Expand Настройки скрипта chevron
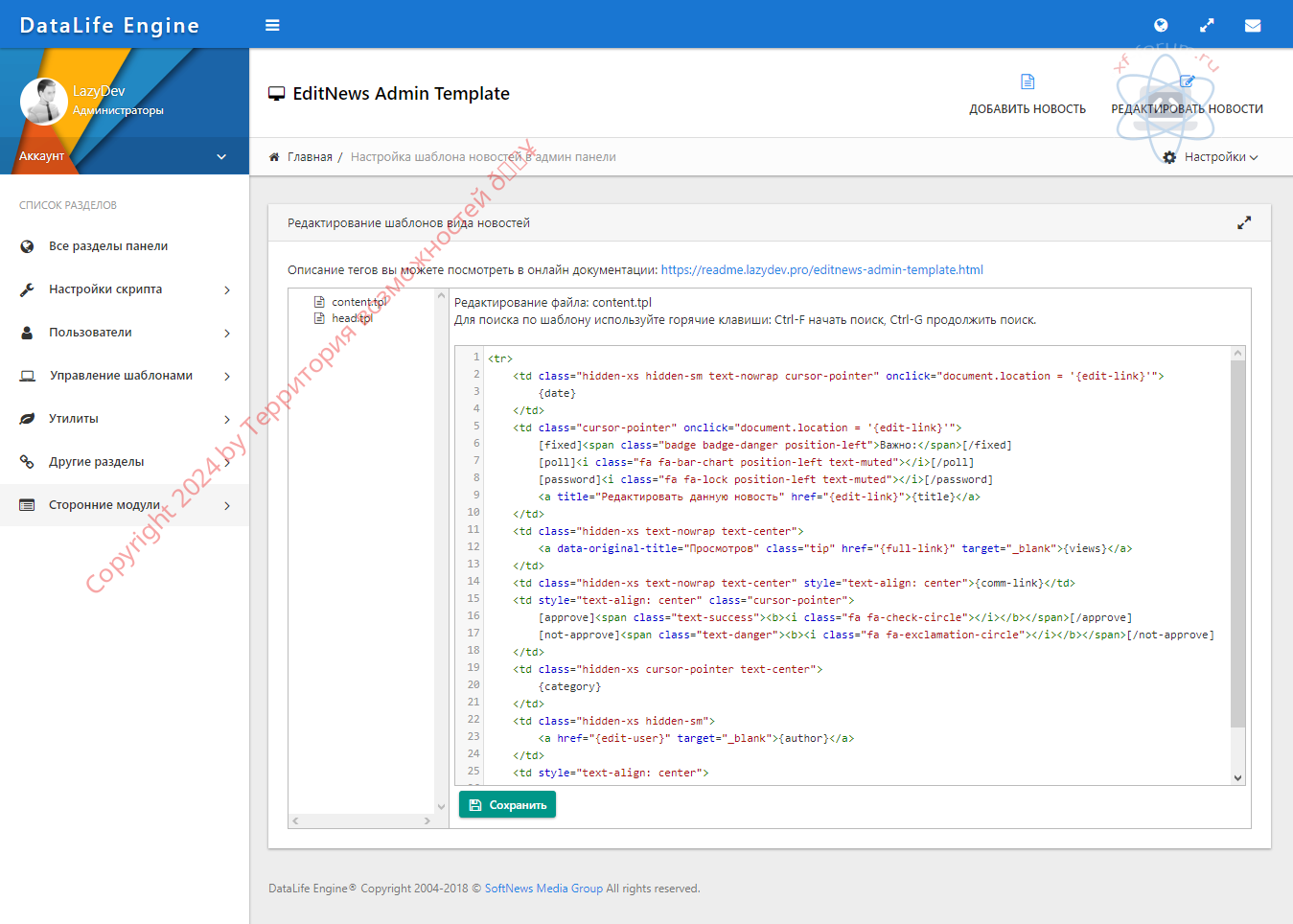Image resolution: width=1293 pixels, height=924 pixels. [x=227, y=289]
